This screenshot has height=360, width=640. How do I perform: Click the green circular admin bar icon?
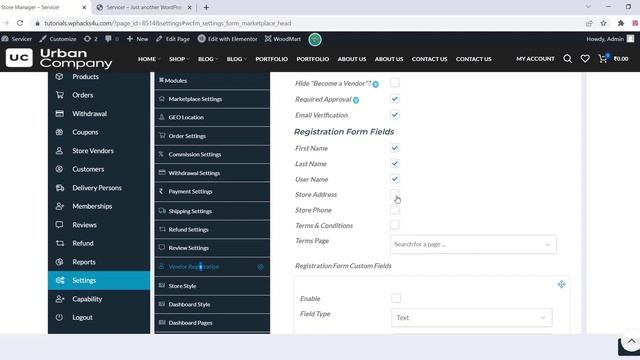(x=315, y=39)
